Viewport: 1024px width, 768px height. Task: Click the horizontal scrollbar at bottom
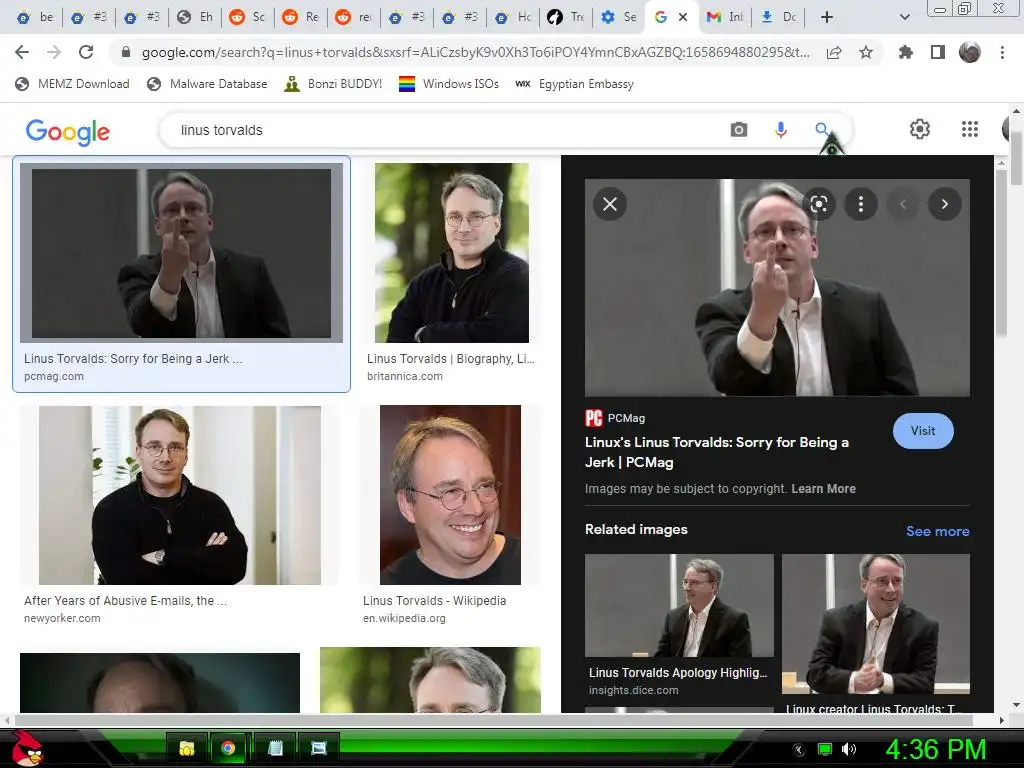tap(494, 720)
